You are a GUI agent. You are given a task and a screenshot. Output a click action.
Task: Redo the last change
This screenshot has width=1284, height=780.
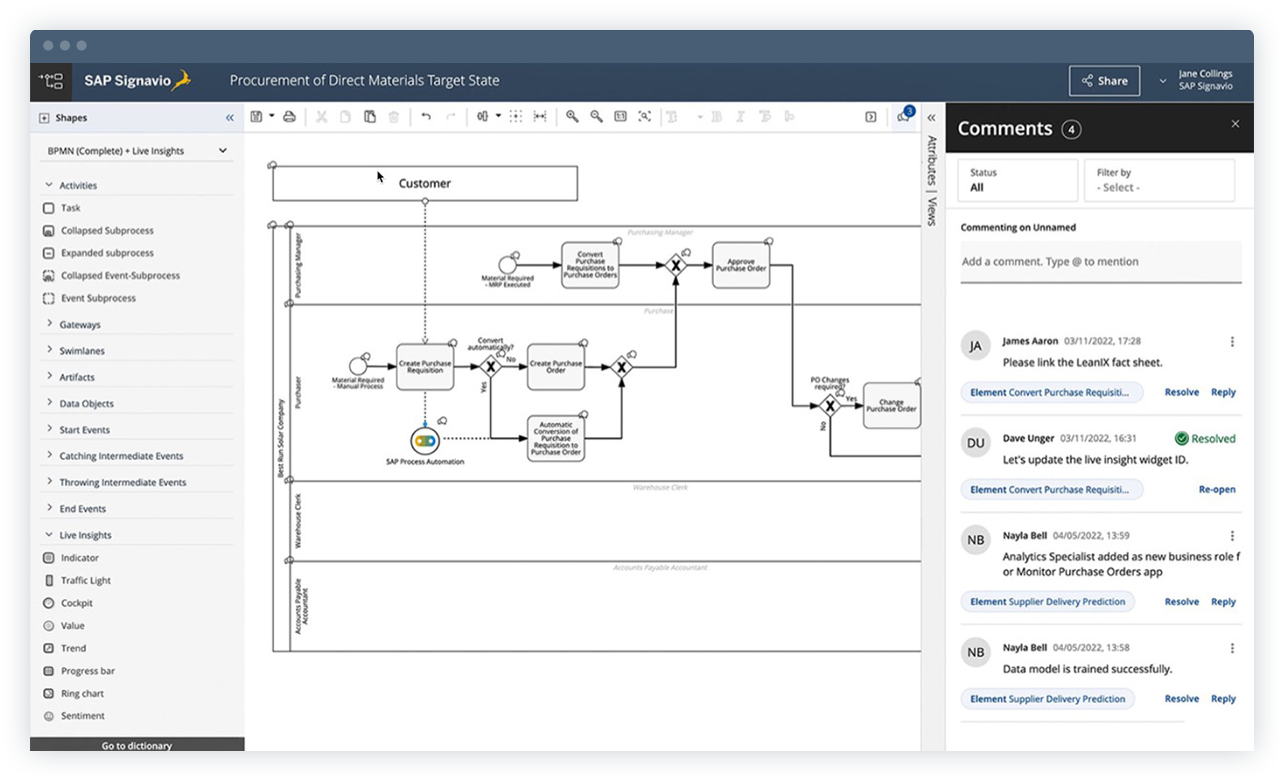(x=448, y=117)
